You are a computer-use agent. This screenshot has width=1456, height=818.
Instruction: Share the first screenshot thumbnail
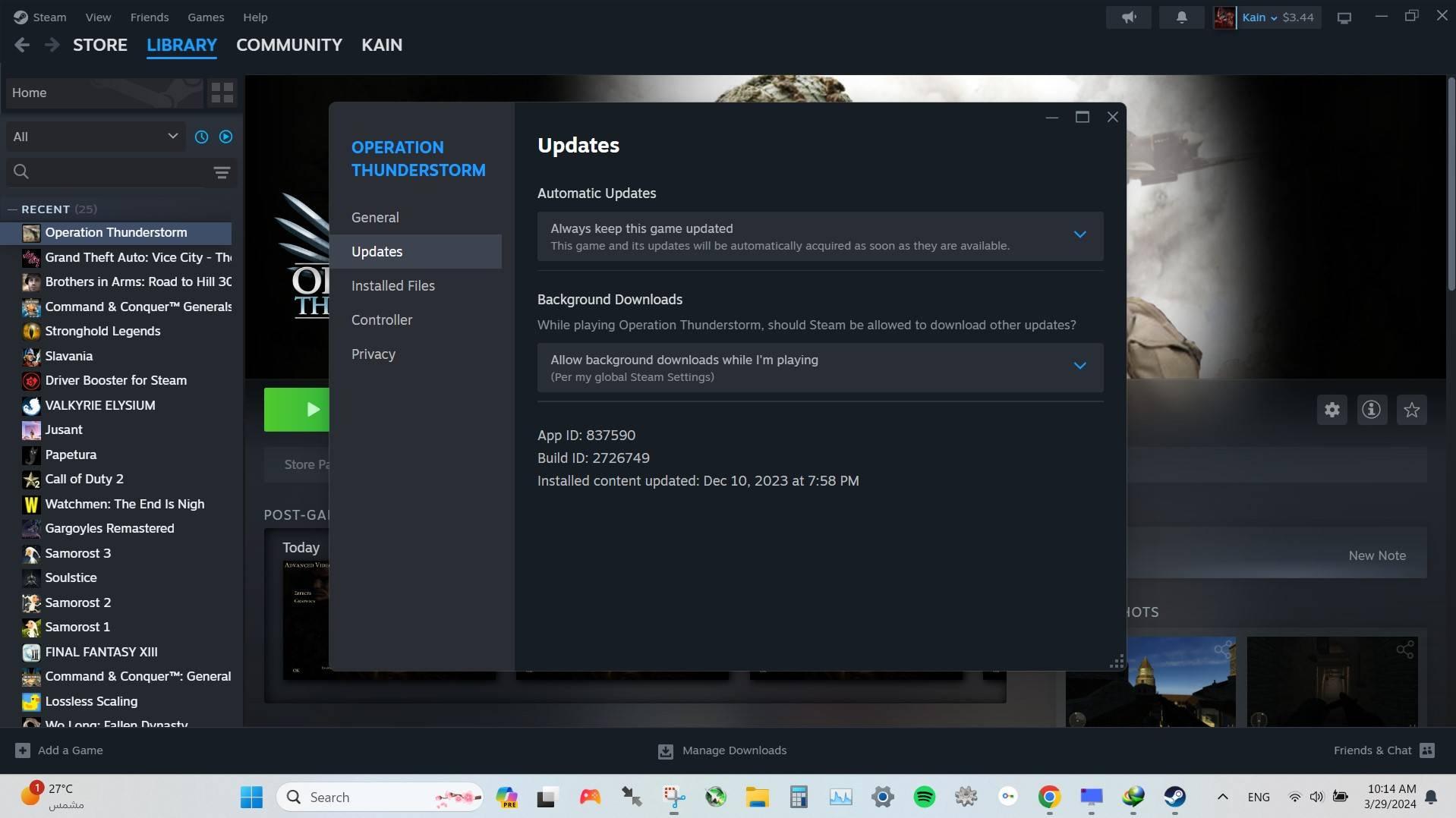tap(1222, 650)
